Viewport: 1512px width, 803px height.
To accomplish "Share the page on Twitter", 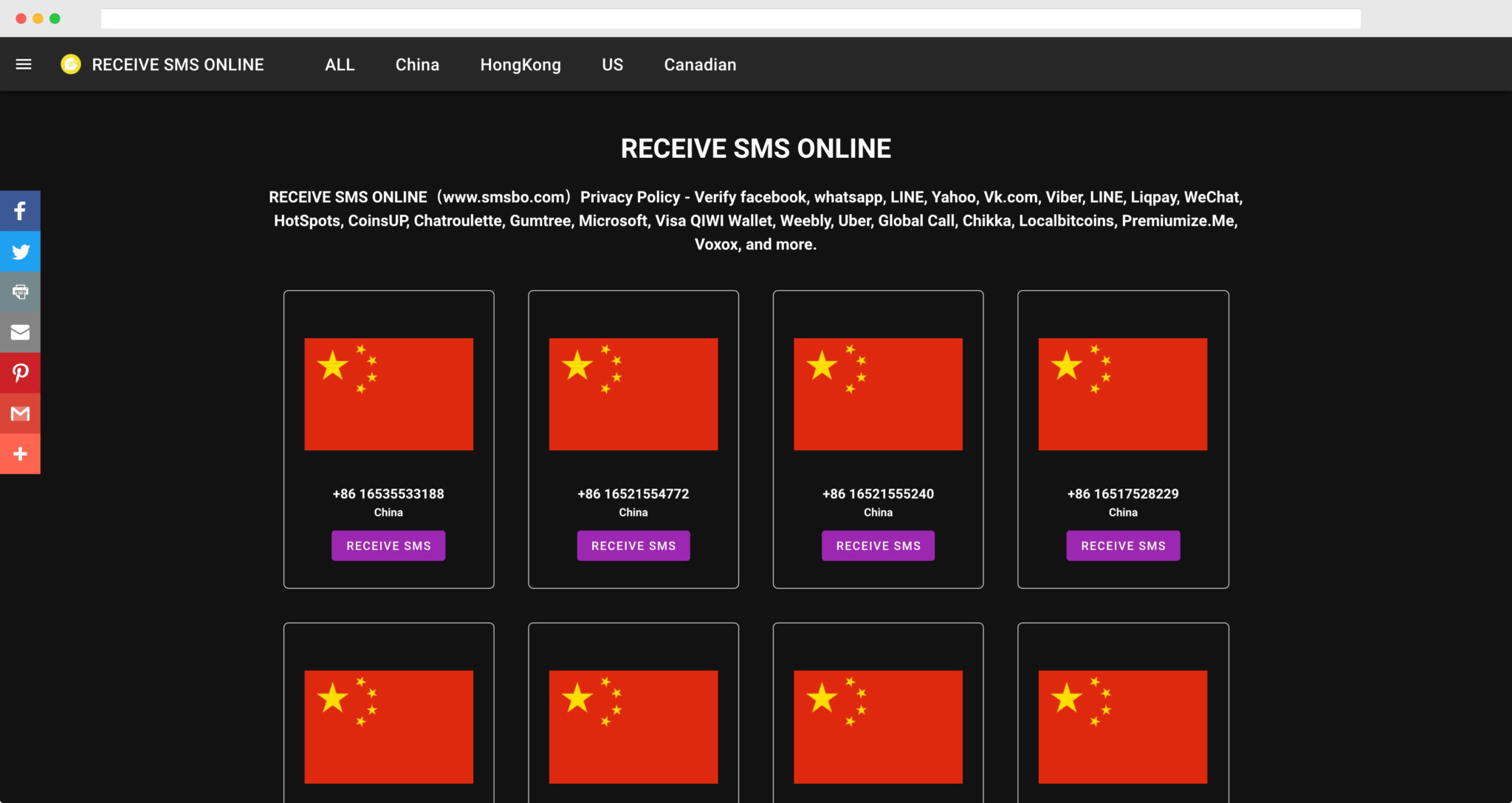I will [20, 252].
